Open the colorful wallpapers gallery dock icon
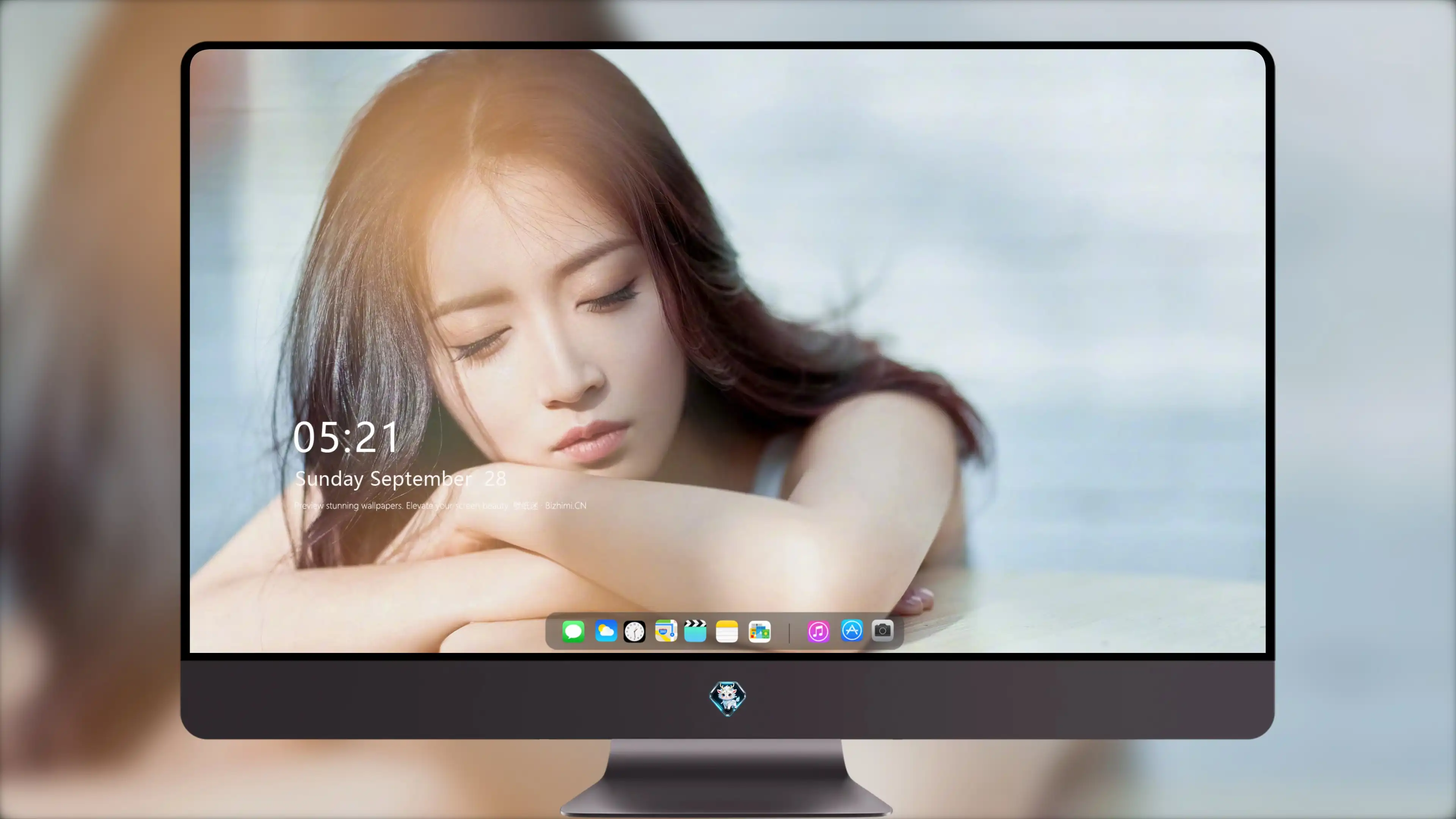Screen dimensions: 1456x819 (759, 631)
